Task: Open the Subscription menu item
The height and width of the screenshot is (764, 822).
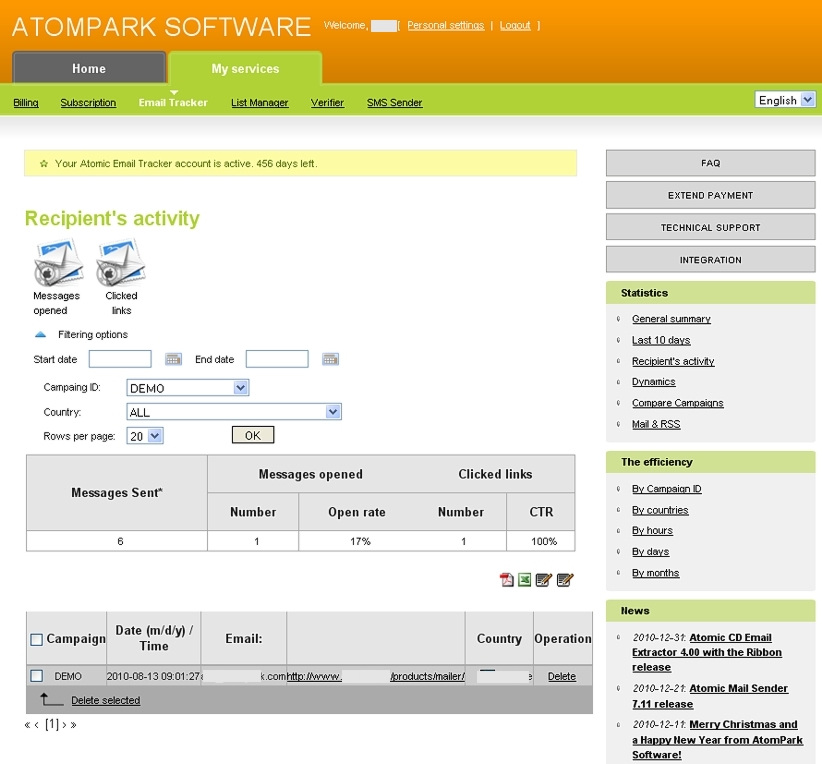Action: 88,103
